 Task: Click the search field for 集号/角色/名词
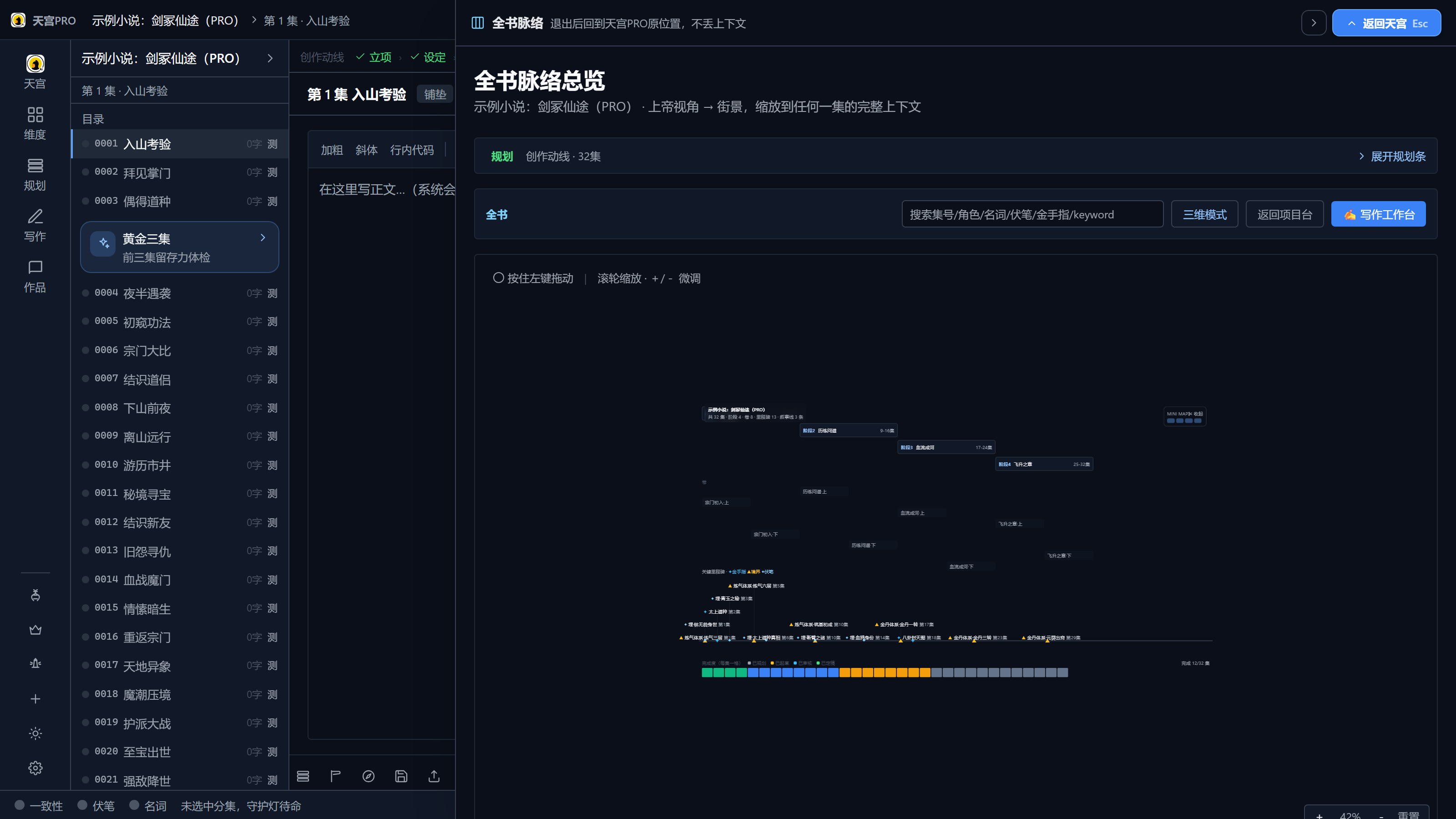1033,215
